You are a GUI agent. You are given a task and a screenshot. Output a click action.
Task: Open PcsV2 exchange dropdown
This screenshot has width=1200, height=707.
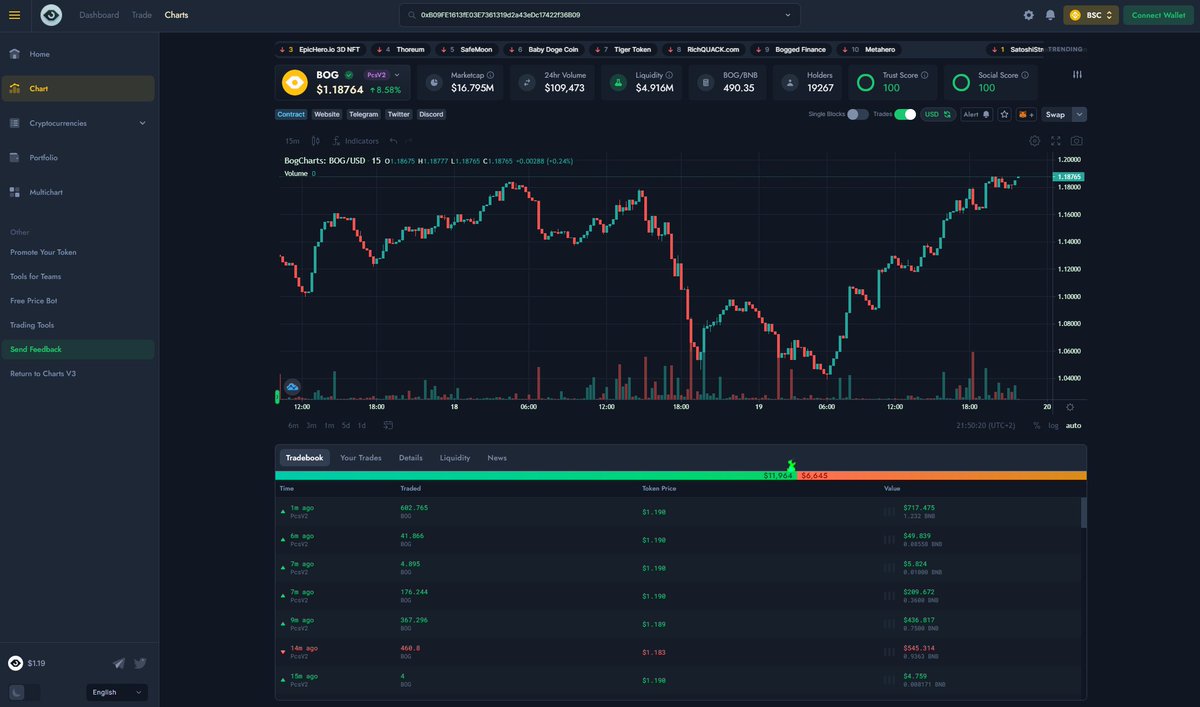pos(383,75)
